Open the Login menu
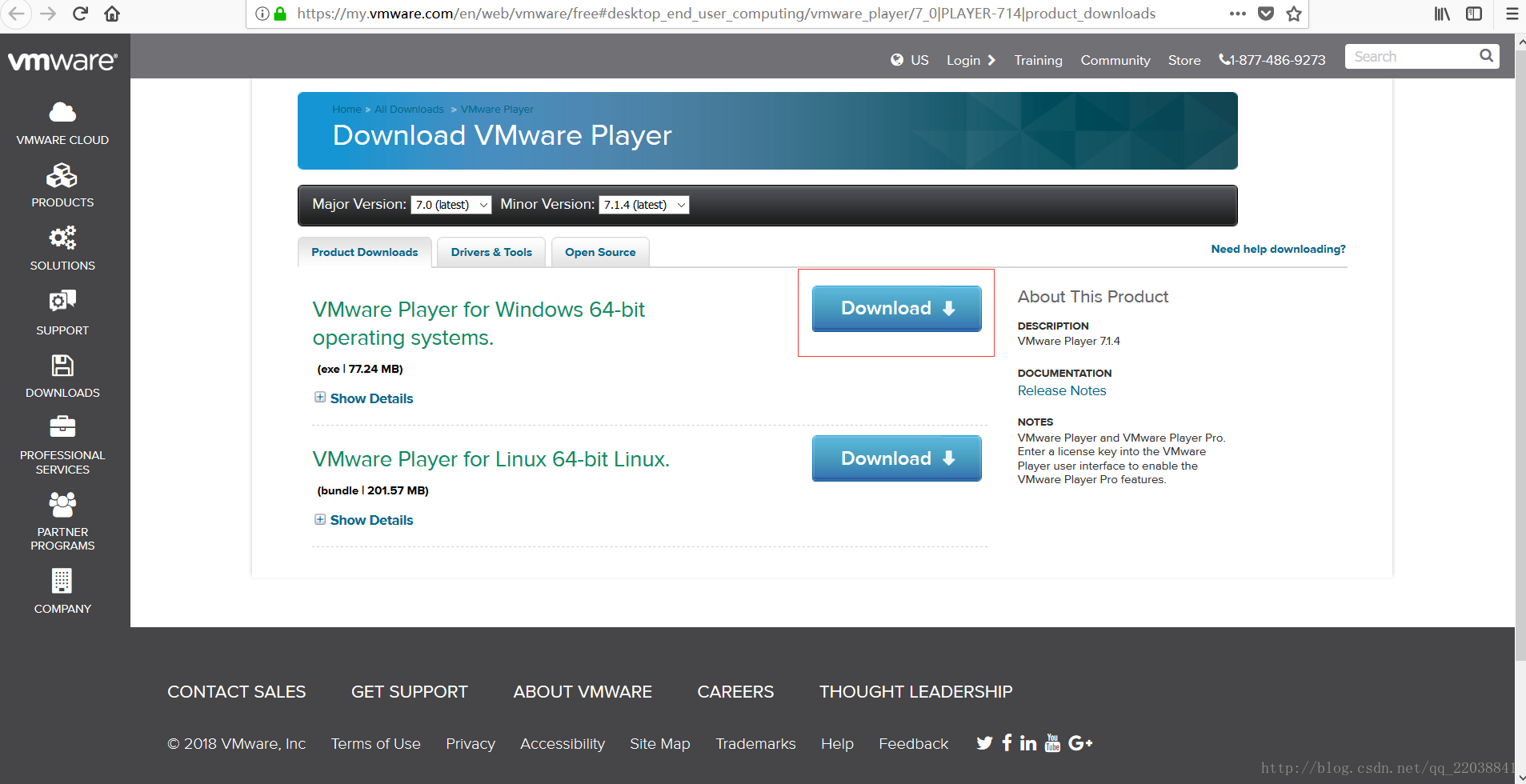Viewport: 1526px width, 784px height. tap(971, 60)
